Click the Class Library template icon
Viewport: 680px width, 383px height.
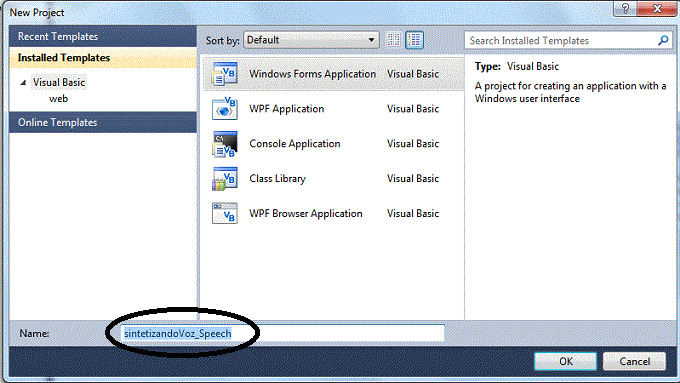coord(224,179)
